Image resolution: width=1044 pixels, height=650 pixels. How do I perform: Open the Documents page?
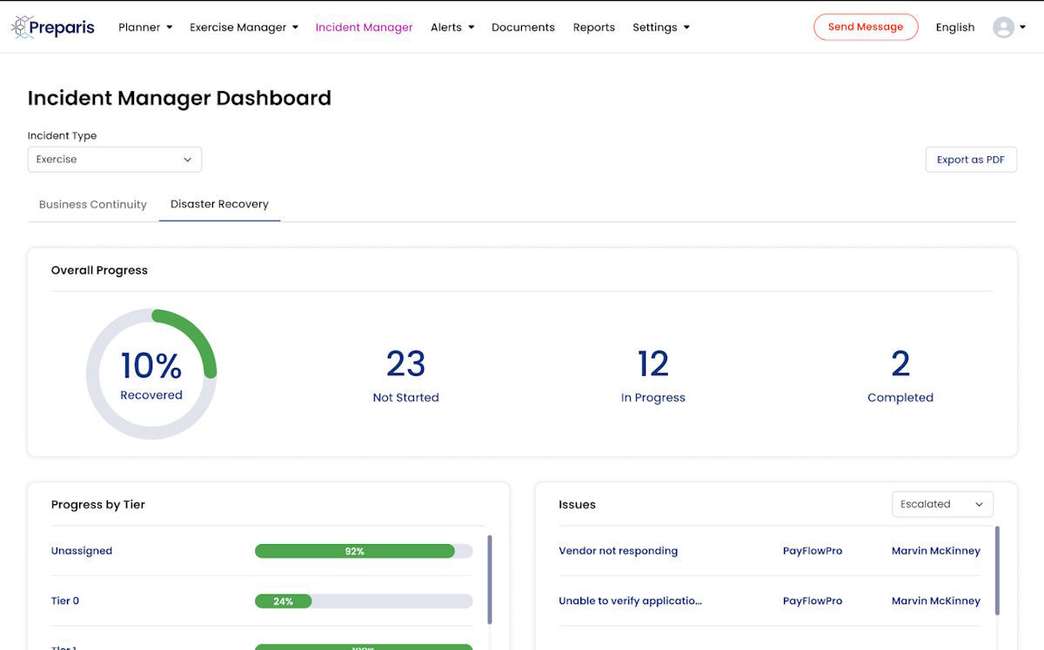(522, 27)
